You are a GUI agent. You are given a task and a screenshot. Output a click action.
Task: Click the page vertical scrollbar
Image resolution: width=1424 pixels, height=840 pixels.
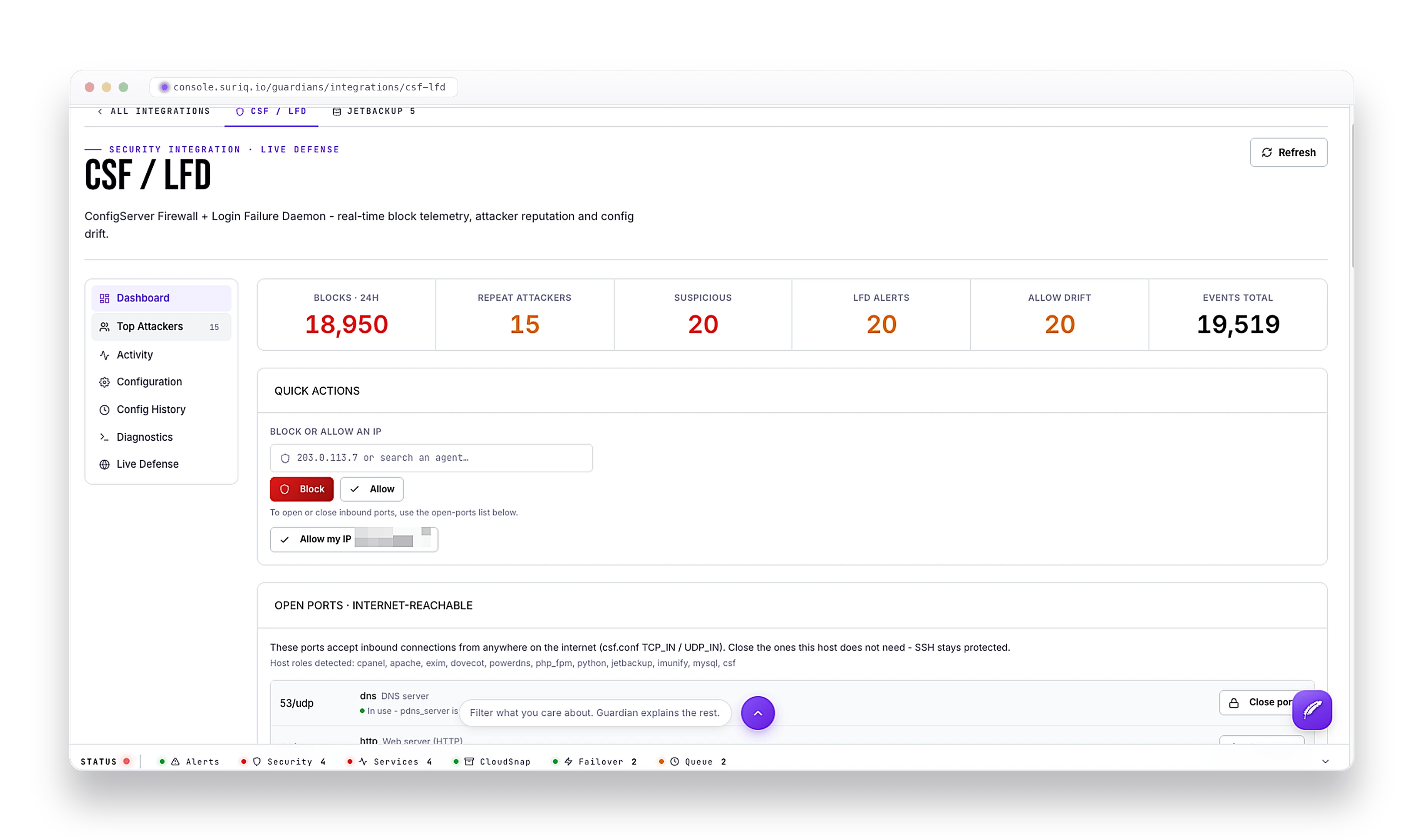tap(1352, 195)
